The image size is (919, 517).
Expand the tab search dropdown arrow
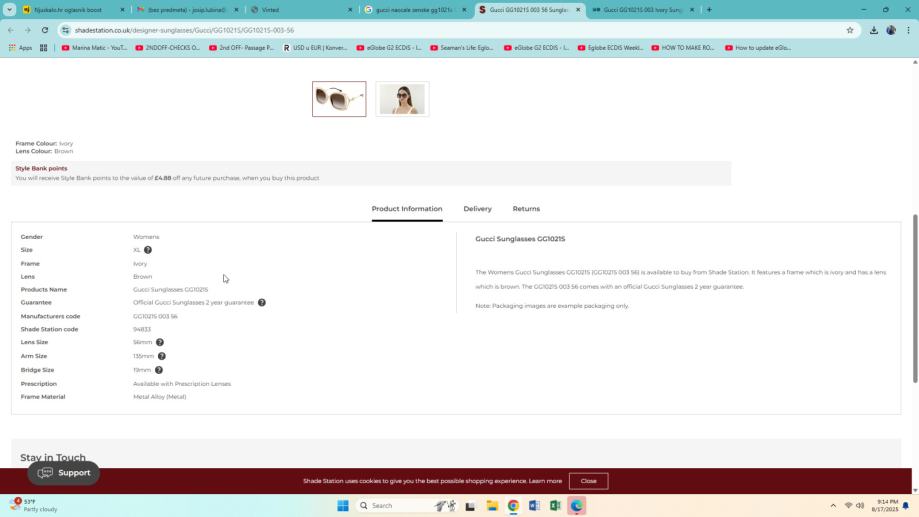tap(9, 9)
